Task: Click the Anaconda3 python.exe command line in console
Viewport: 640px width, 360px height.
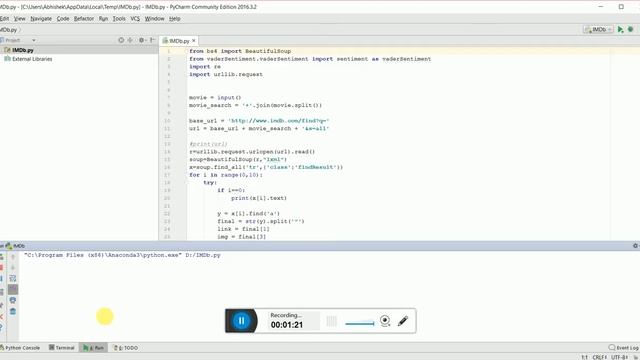Action: coord(122,255)
